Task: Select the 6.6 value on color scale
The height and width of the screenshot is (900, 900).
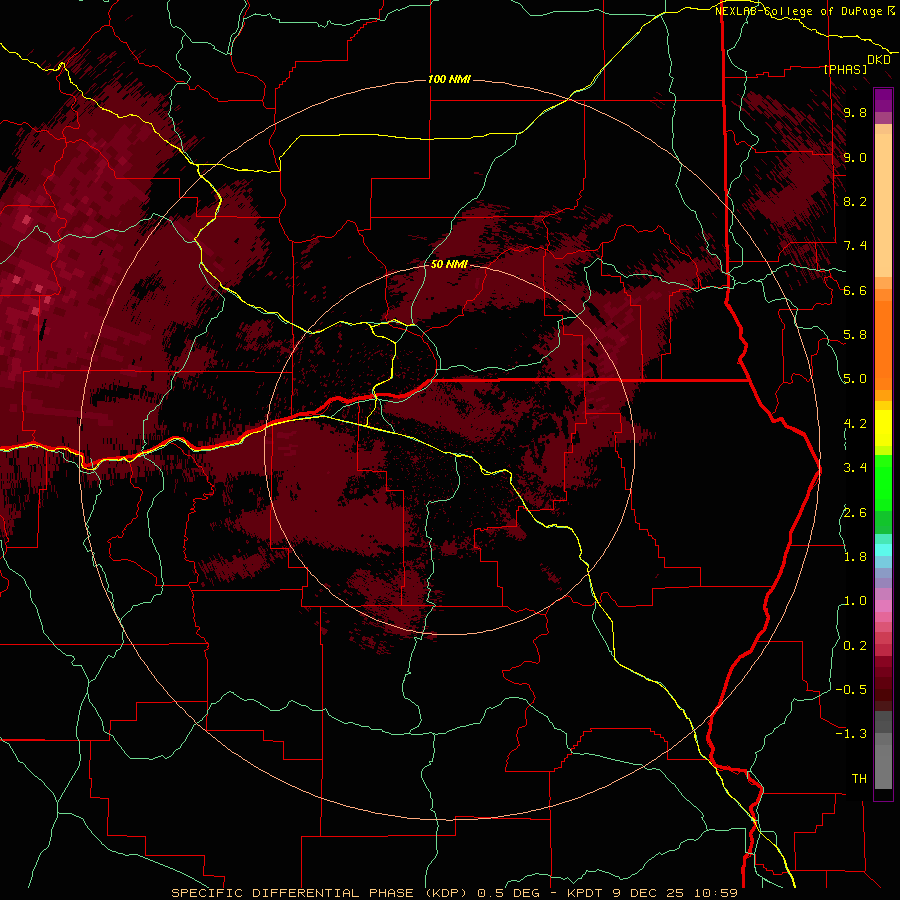Action: (855, 290)
